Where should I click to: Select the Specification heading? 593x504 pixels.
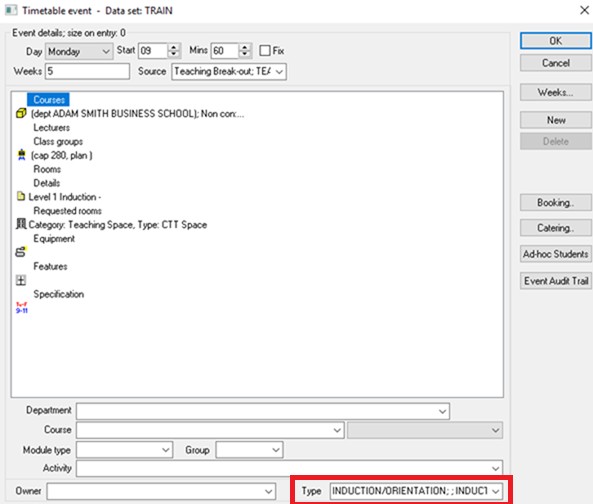click(x=59, y=294)
